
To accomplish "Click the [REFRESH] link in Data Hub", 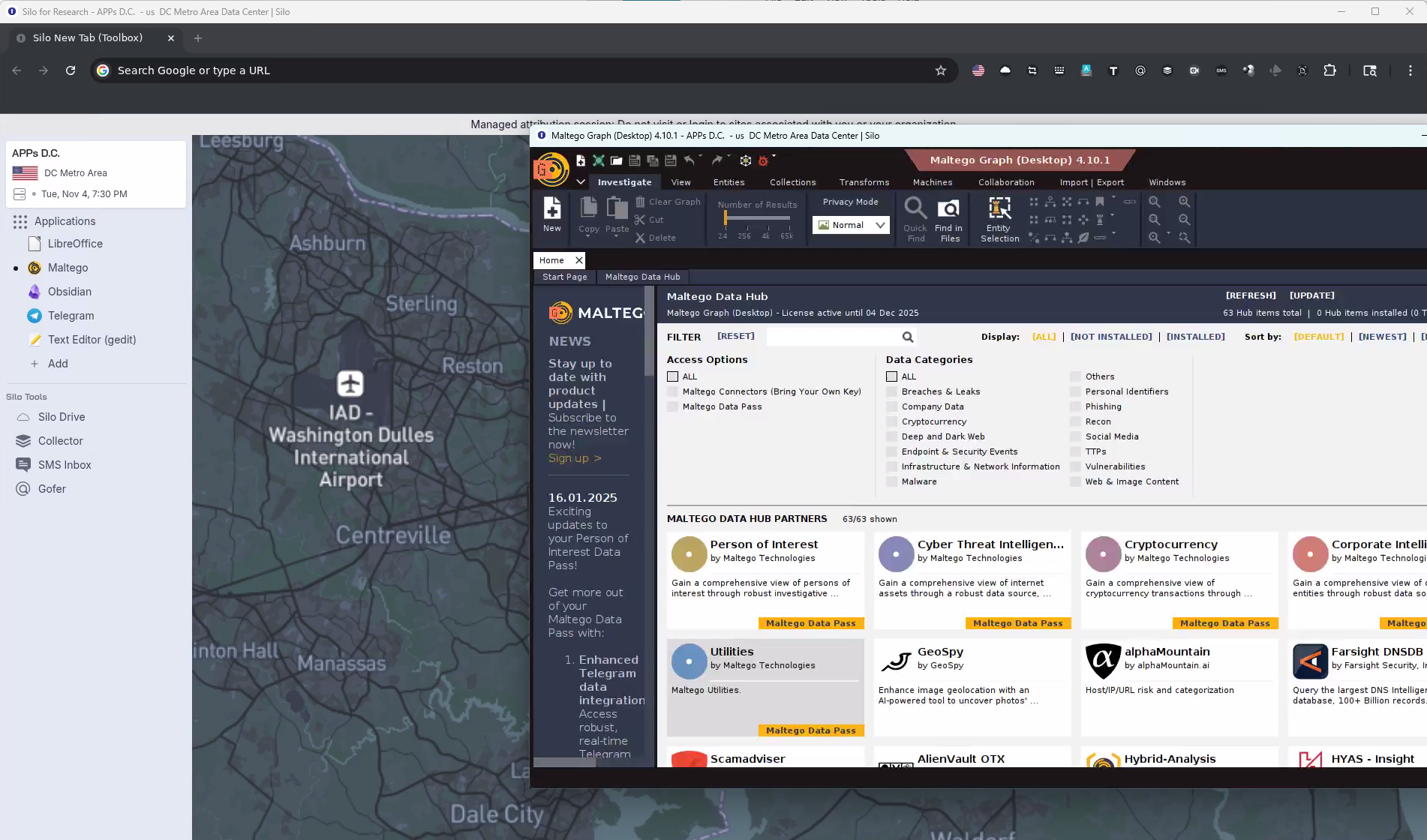I will (1251, 295).
